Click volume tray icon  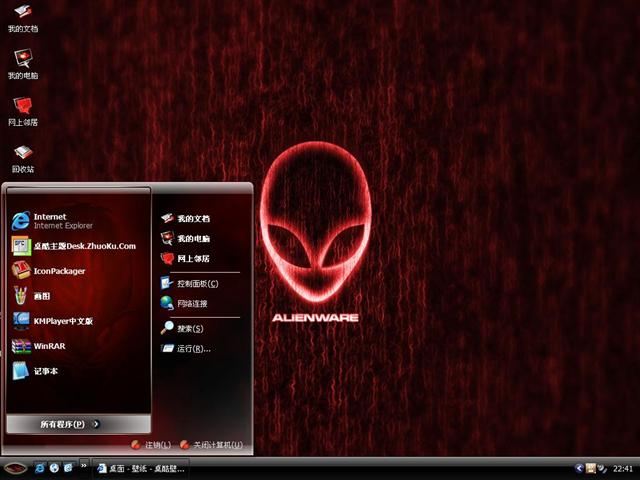602,468
